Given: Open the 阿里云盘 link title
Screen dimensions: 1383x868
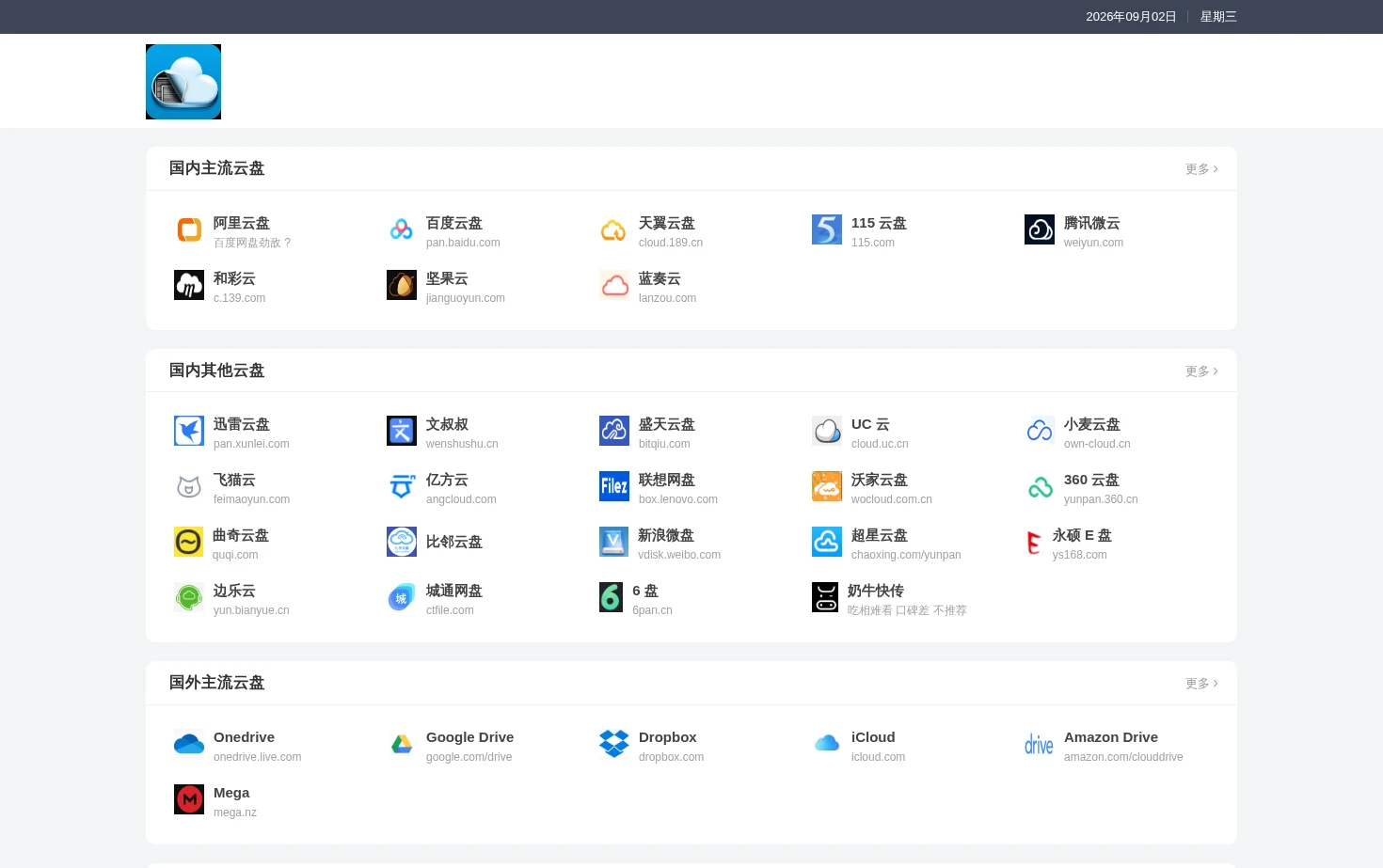Looking at the screenshot, I should tap(242, 223).
